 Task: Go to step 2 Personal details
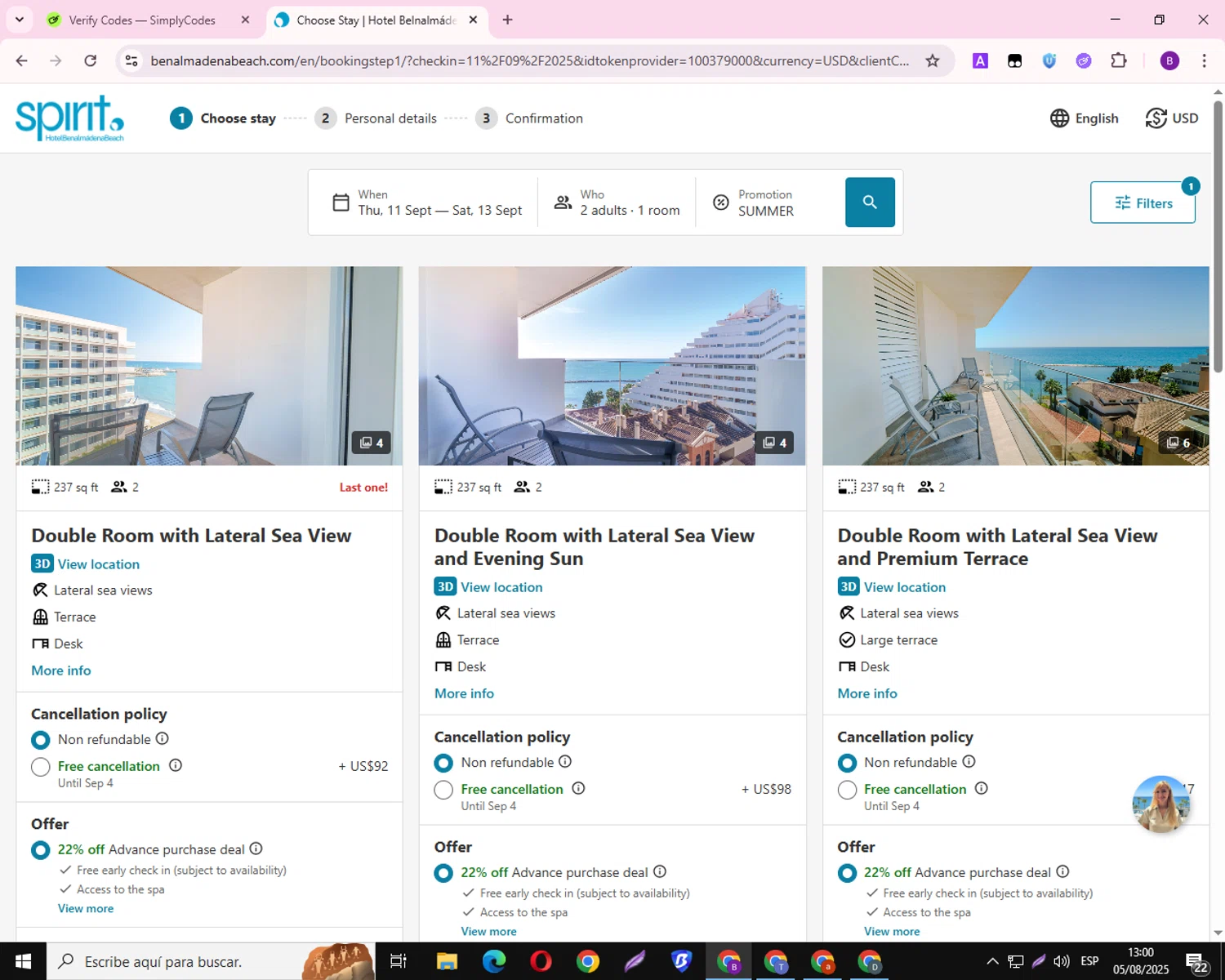(376, 118)
